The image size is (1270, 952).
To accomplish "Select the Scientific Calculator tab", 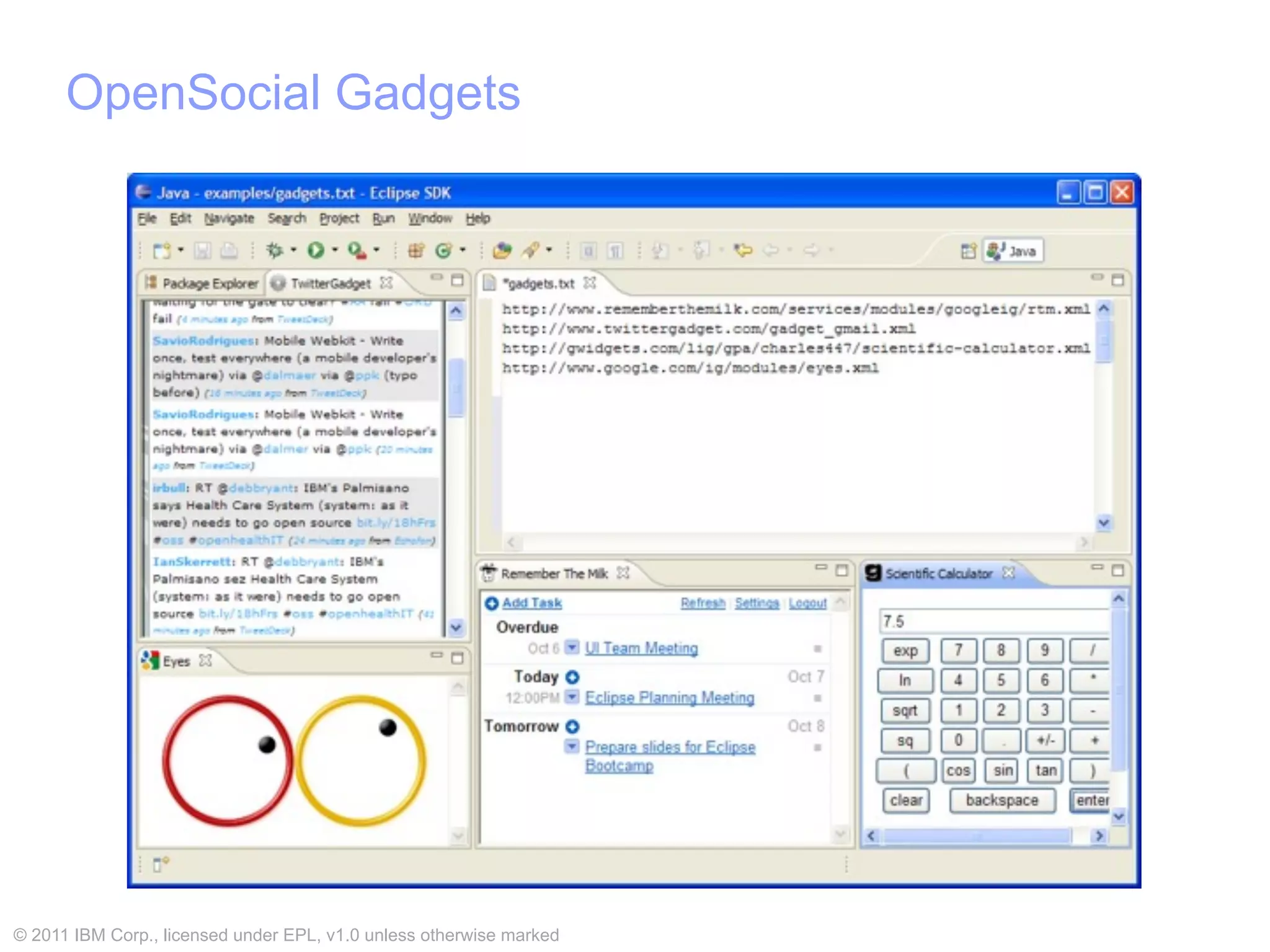I will coord(939,573).
